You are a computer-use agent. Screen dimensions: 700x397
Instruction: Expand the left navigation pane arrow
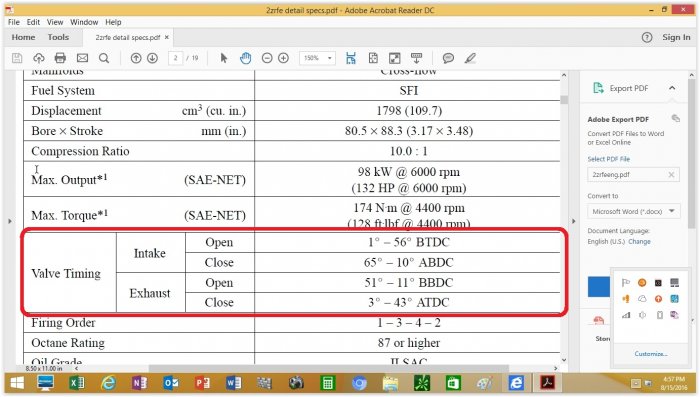[9, 221]
